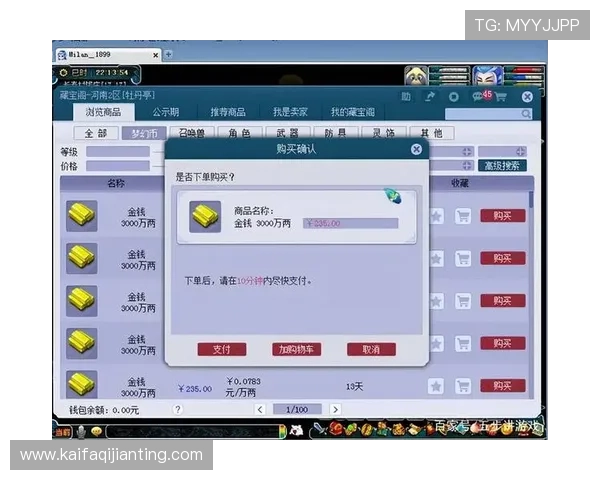Click the sword attack icon in bottom toolbar
600x480 pixels.
[320, 429]
